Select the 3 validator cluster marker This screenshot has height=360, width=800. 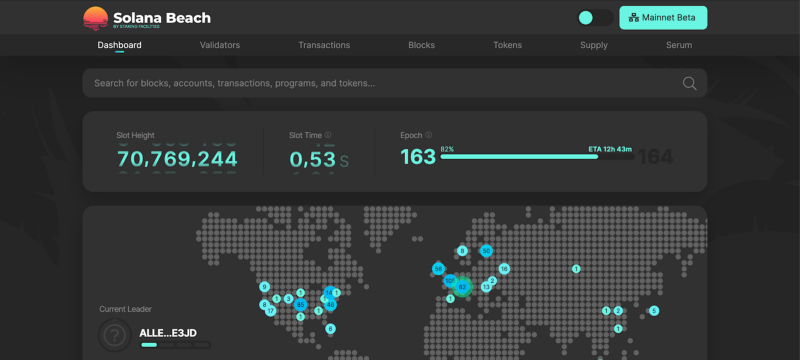[x=288, y=298]
